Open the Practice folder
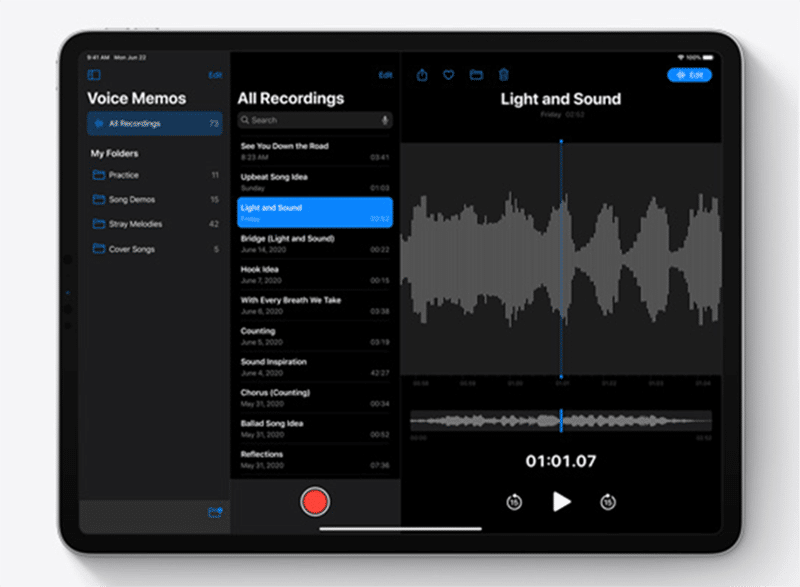 [x=154, y=175]
